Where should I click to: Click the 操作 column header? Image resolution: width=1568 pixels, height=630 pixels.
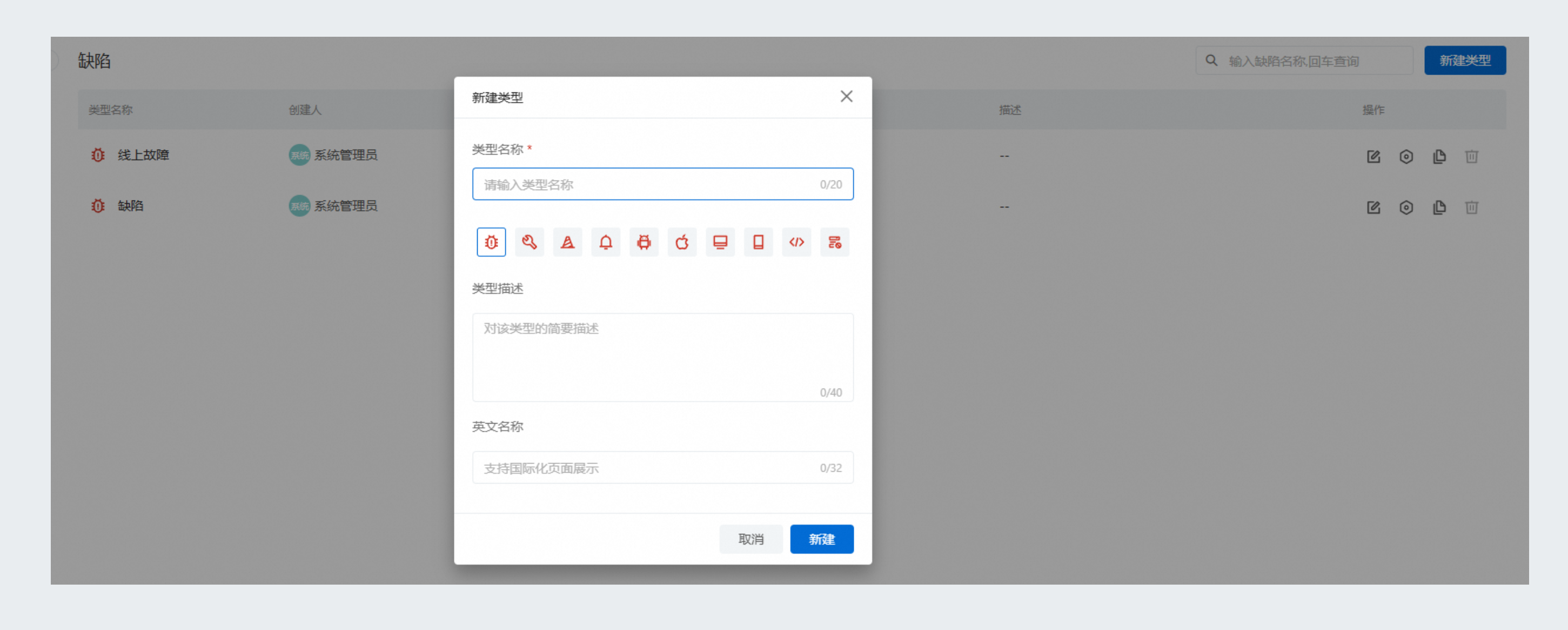[1373, 110]
